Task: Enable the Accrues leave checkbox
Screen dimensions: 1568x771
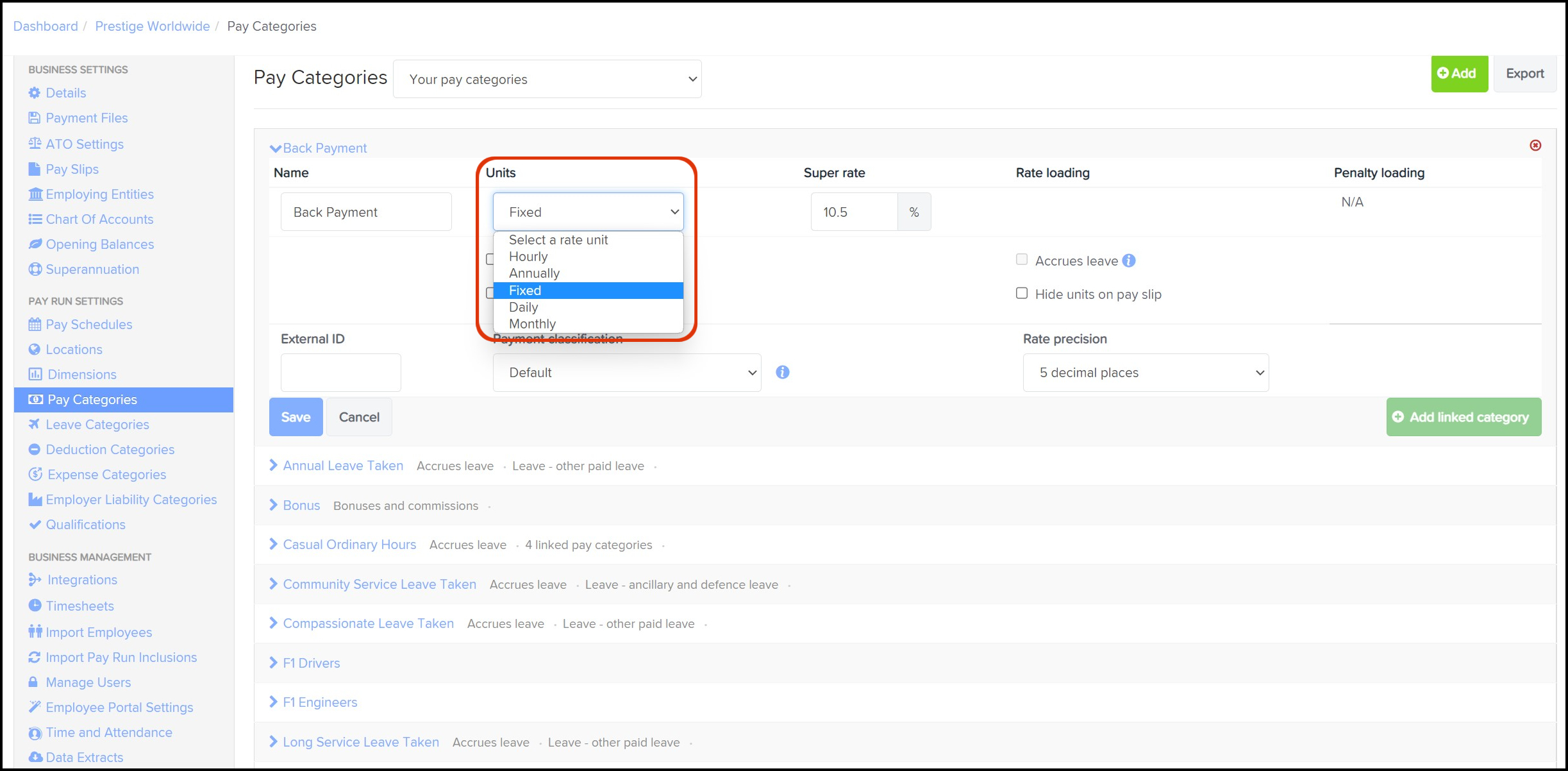Action: (1022, 260)
